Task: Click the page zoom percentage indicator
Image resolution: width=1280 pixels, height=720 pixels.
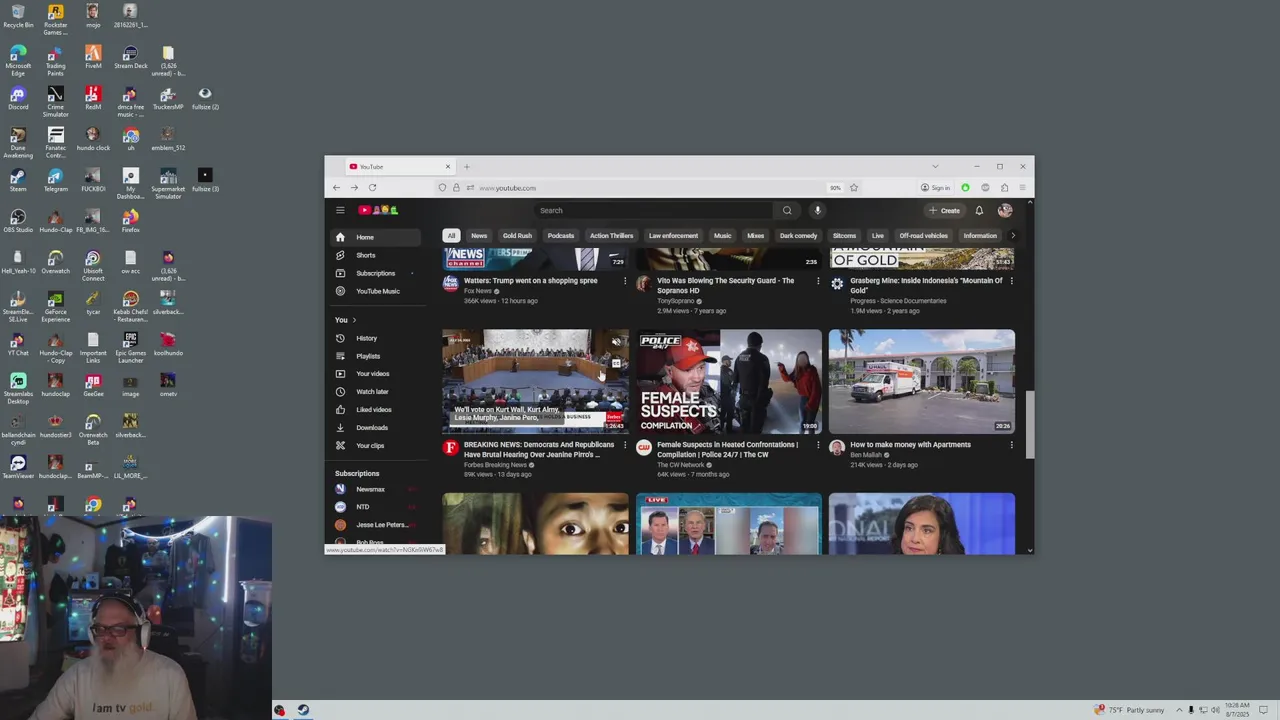Action: coord(835,187)
